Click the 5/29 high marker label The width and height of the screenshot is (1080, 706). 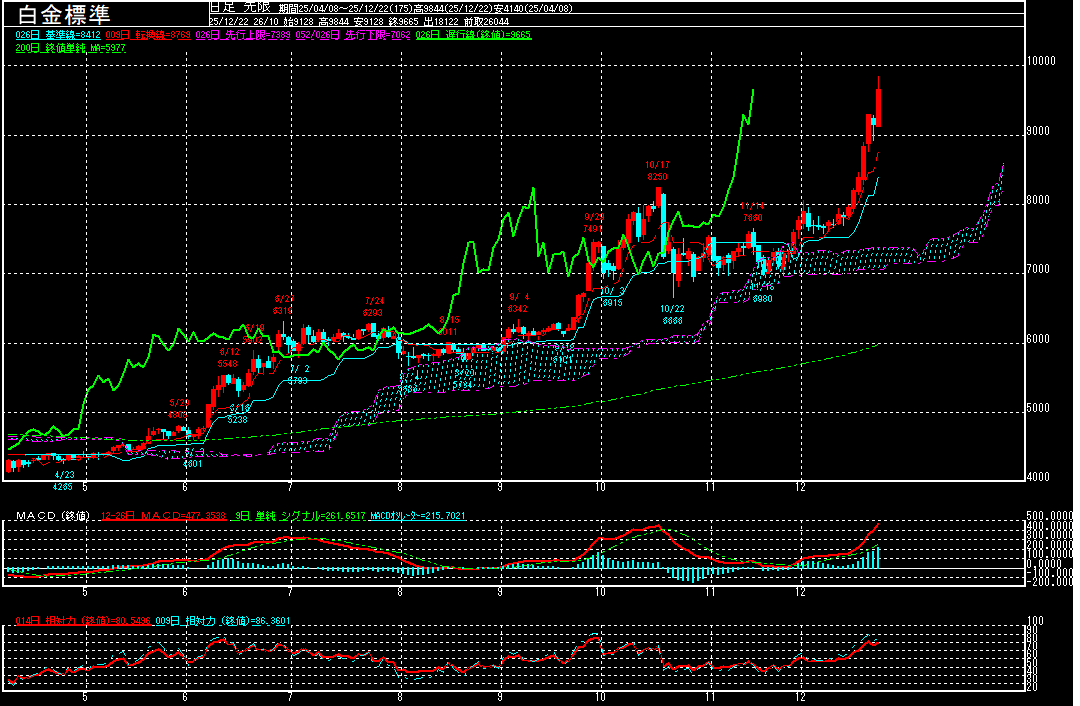(x=178, y=408)
